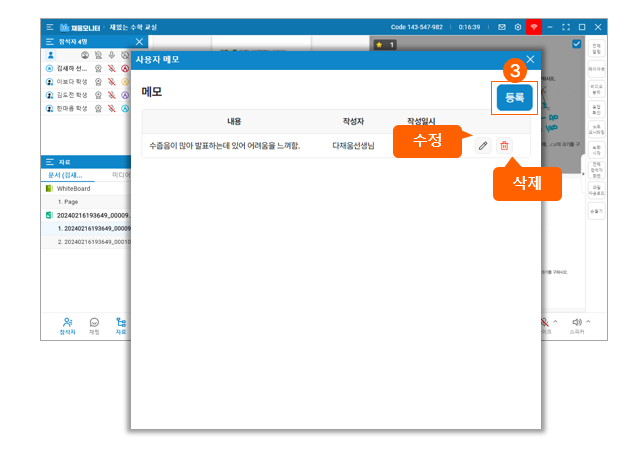Click the pencil edit icon in memo row
The width and height of the screenshot is (636, 463).
pos(483,146)
